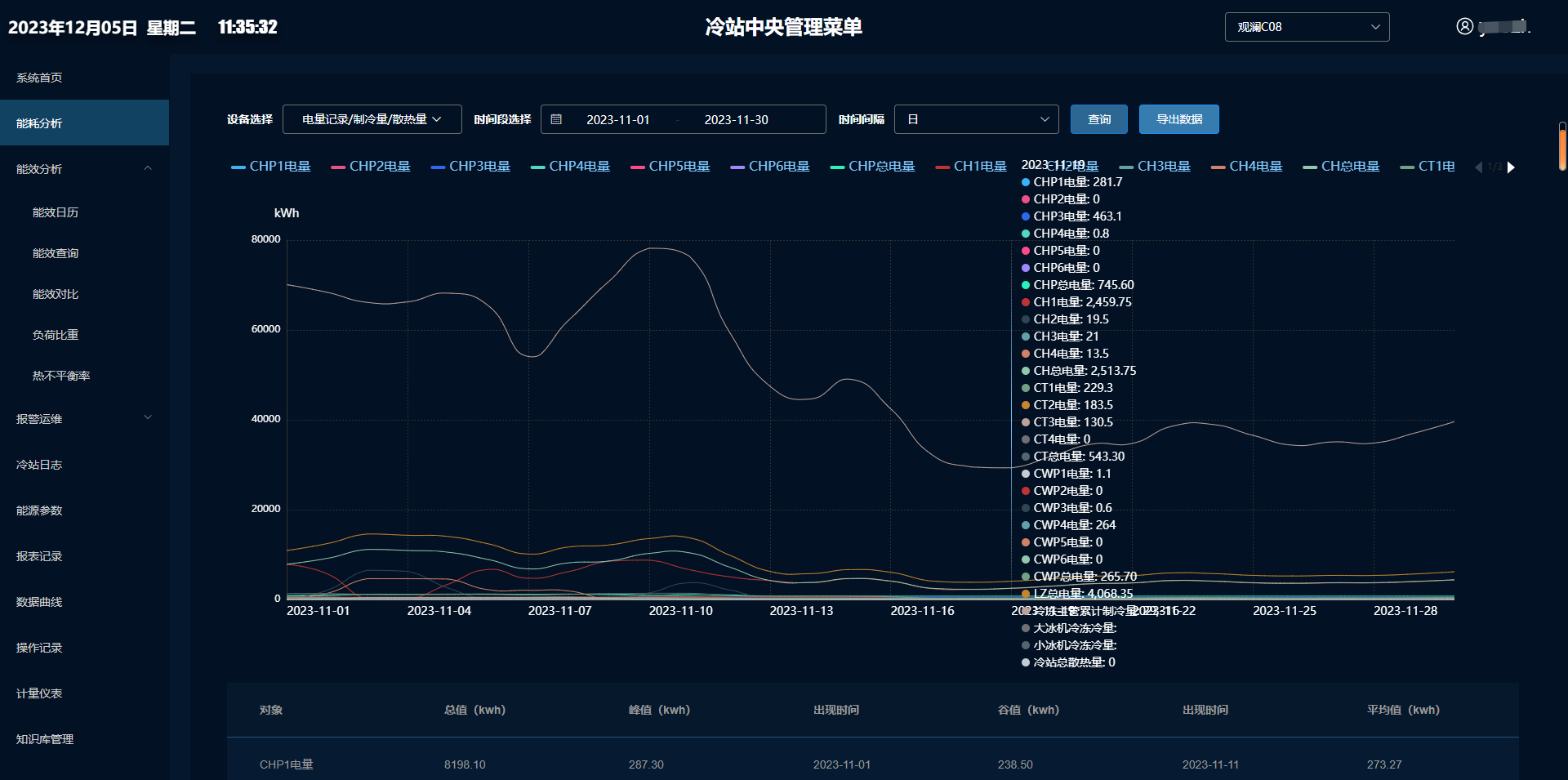Go to previous legend page arrow
This screenshot has width=1568, height=780.
[x=1478, y=167]
